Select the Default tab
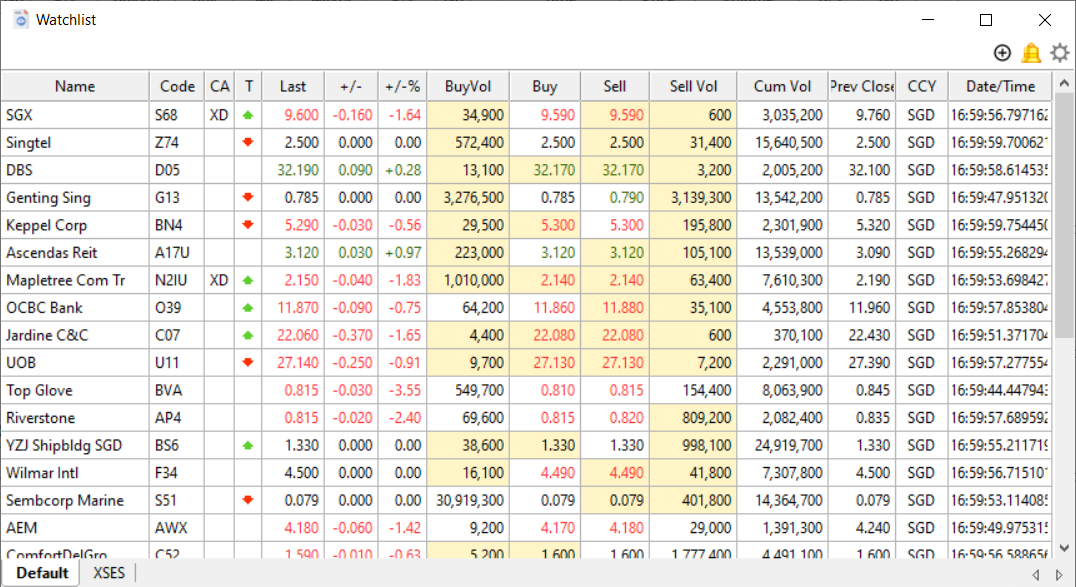This screenshot has height=587, width=1076. 42,573
